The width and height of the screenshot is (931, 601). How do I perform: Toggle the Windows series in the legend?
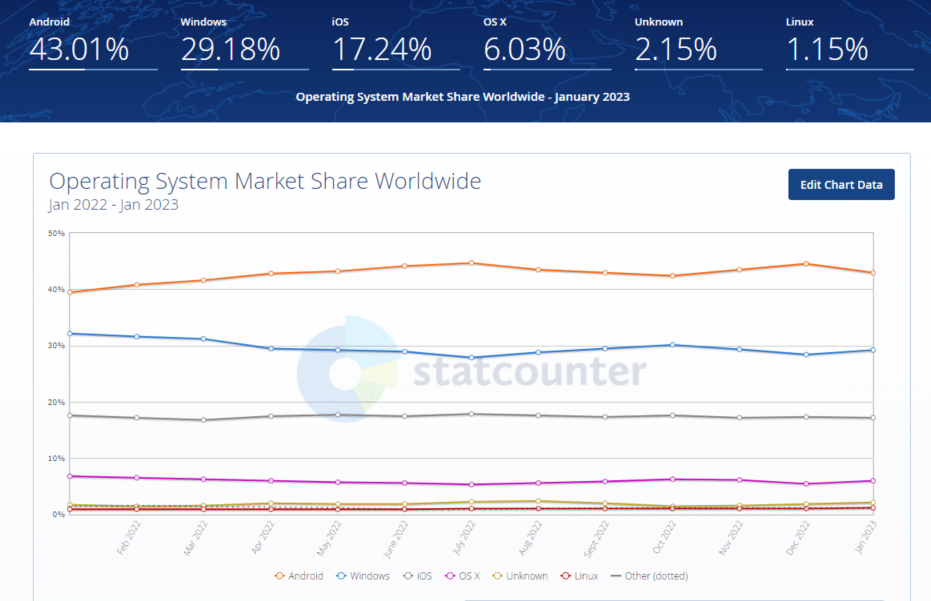click(363, 576)
